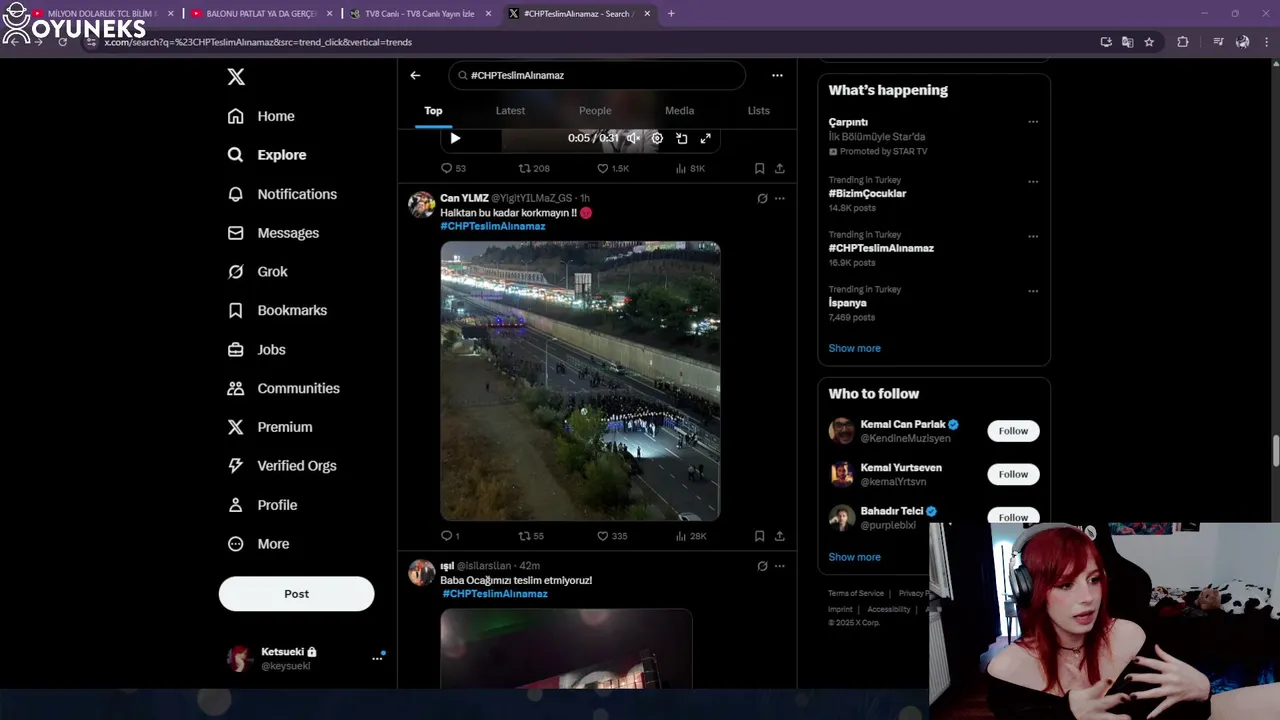Screen dimensions: 1280x720
Task: Switch to Media tab
Action: [x=679, y=111]
